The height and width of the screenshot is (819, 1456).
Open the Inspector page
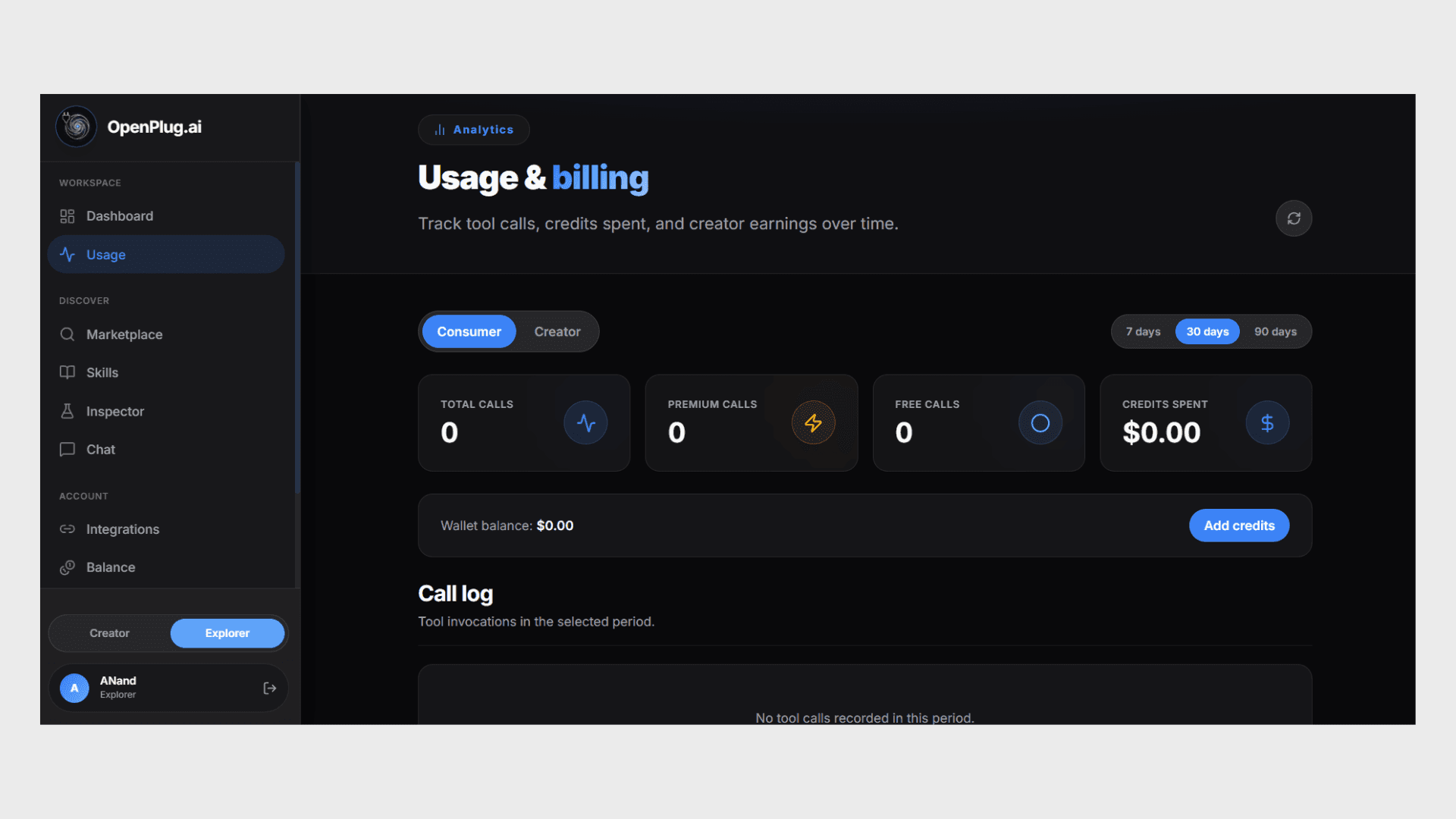click(x=166, y=411)
